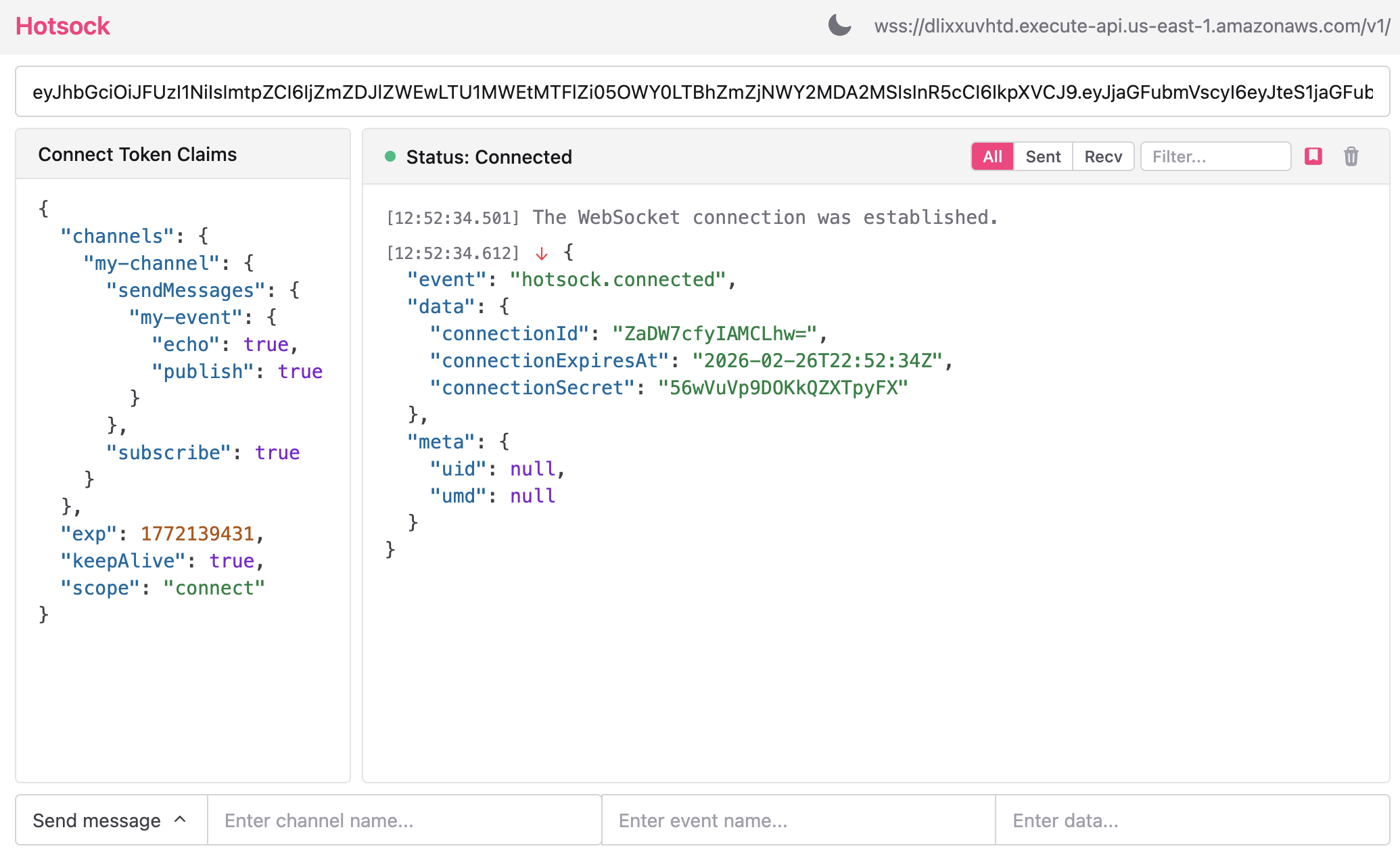Focus the Enter channel name field
1400x859 pixels.
[404, 820]
